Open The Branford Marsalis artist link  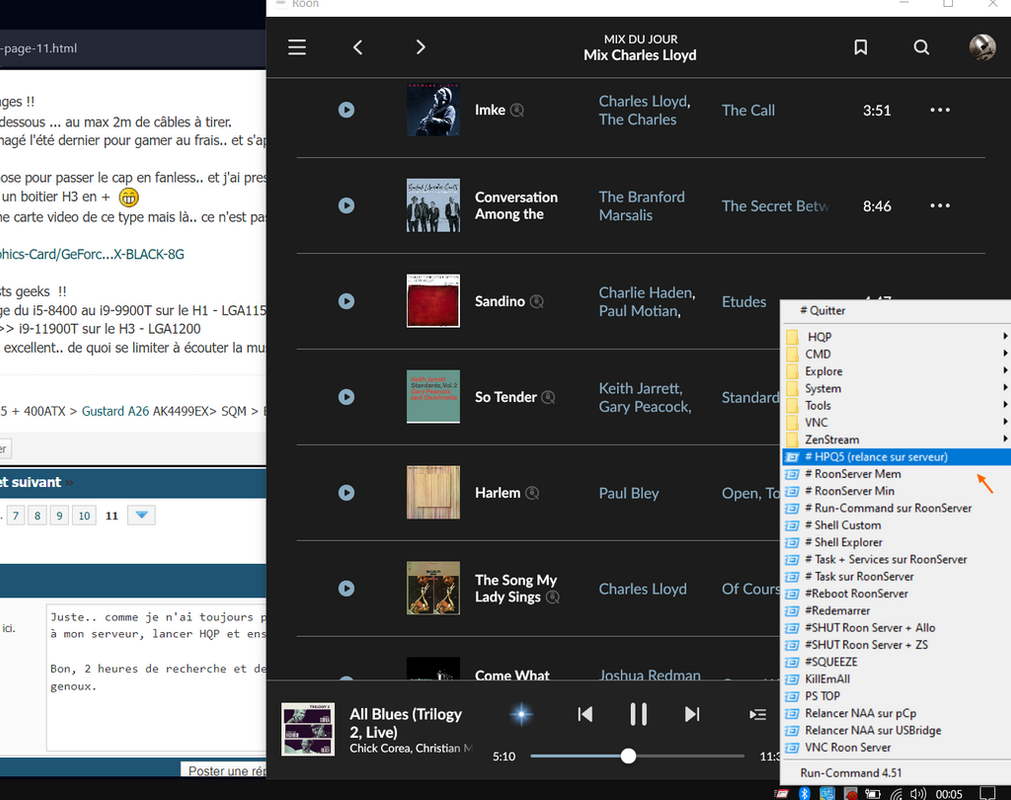pyautogui.click(x=642, y=206)
